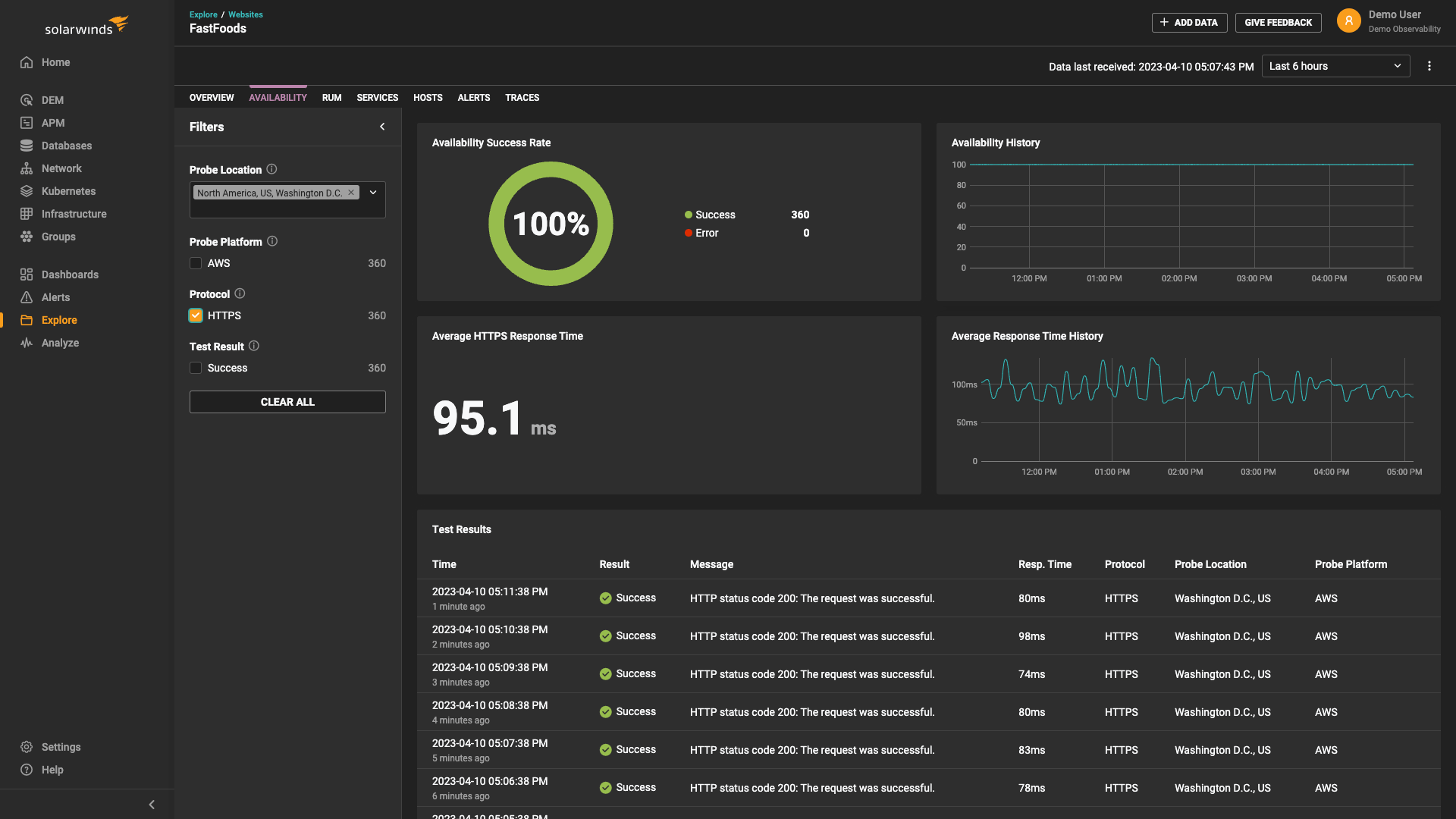The width and height of the screenshot is (1456, 819).
Task: Switch to the RUM tab
Action: tap(331, 97)
